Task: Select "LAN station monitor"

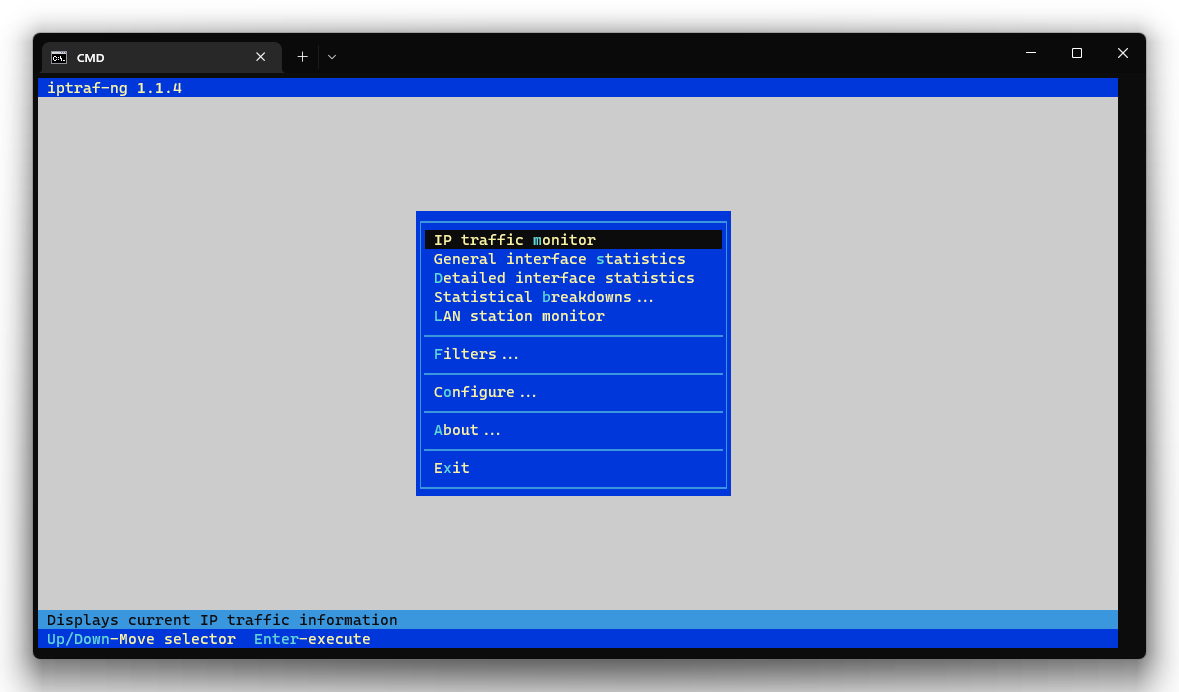Action: tap(518, 315)
